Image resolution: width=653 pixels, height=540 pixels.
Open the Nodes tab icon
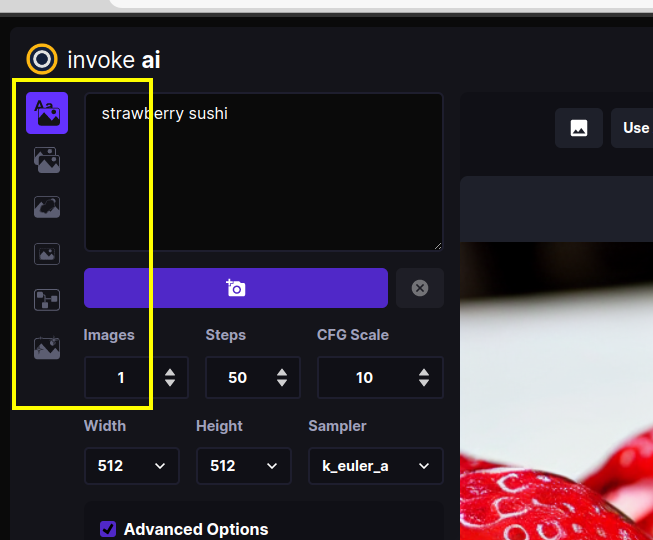tap(47, 301)
